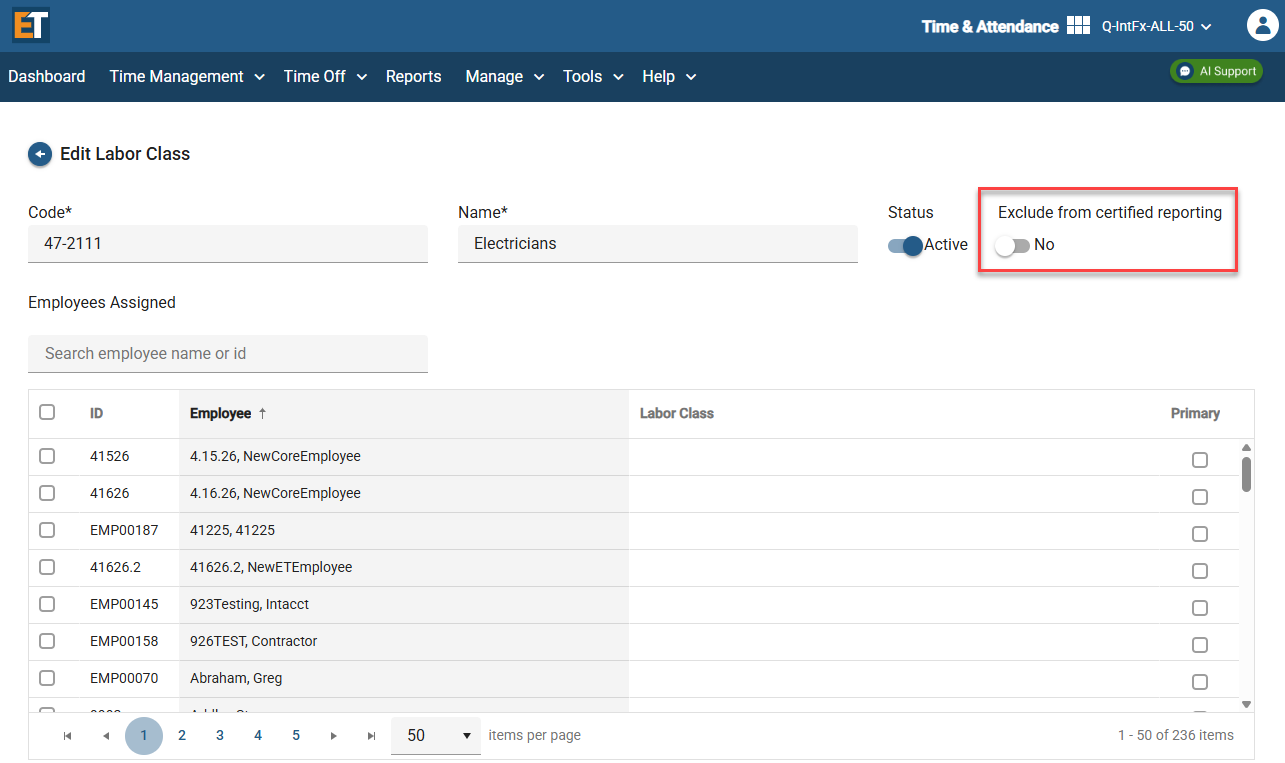Sort by the ID column header
This screenshot has height=763, width=1285.
click(x=96, y=413)
